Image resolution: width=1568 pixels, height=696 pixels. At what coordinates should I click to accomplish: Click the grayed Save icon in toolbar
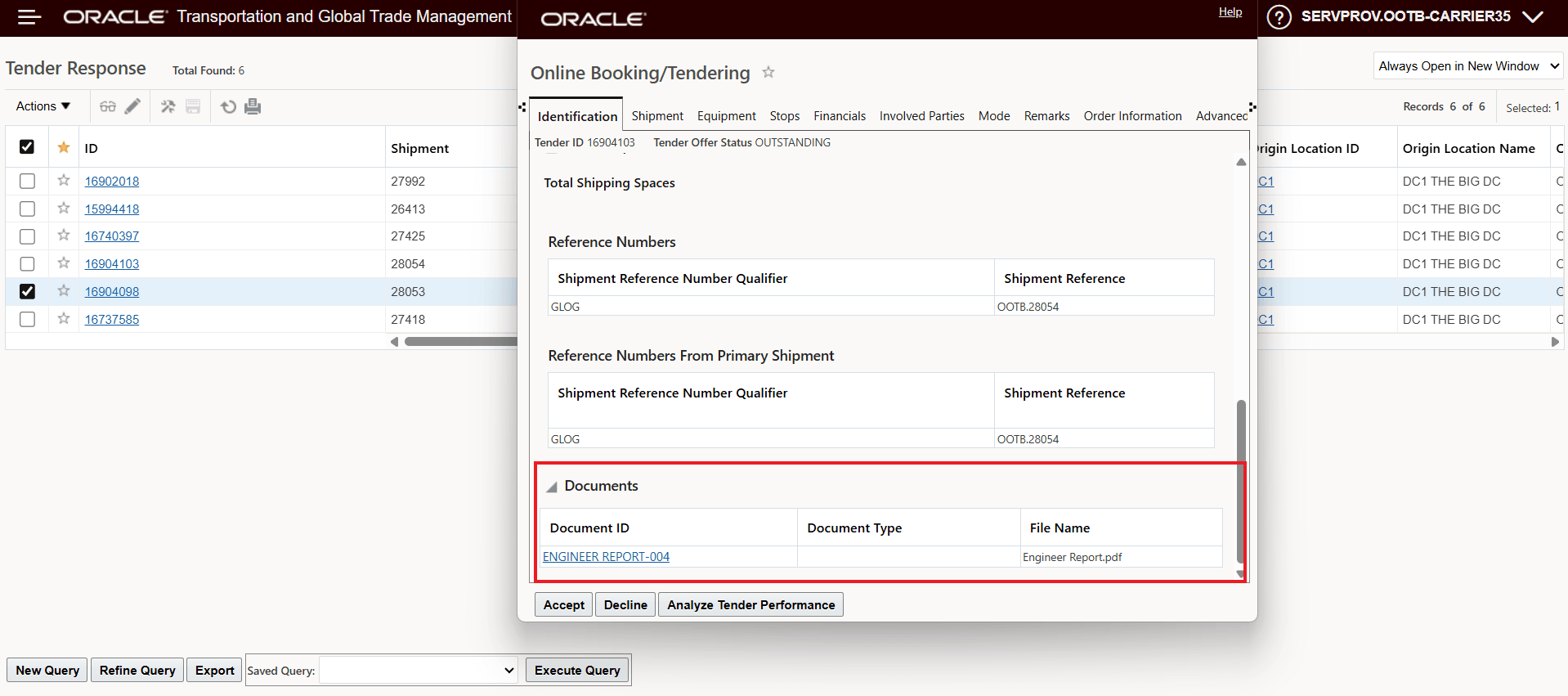tap(193, 106)
